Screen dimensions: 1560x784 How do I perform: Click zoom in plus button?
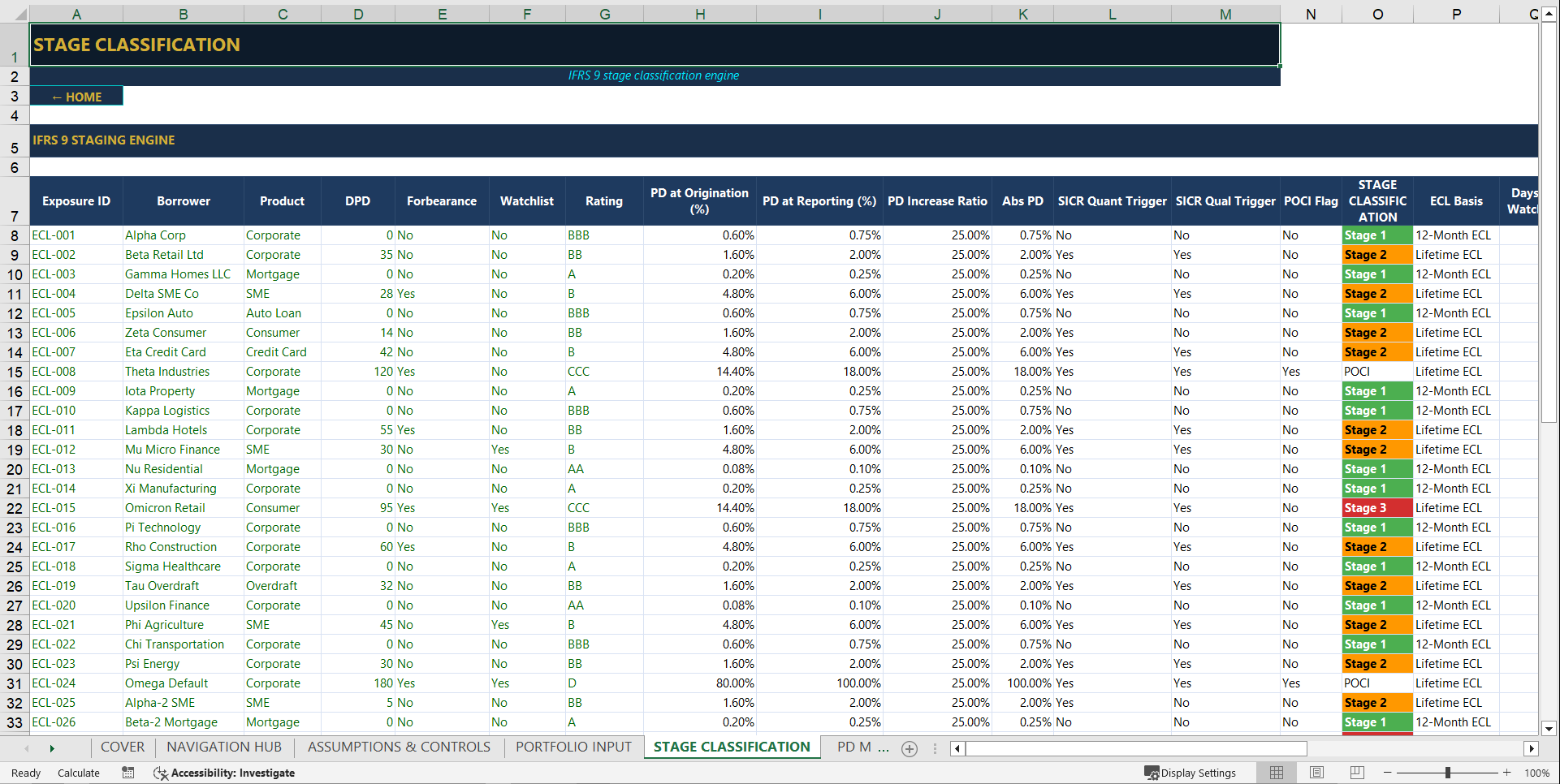pyautogui.click(x=1507, y=773)
